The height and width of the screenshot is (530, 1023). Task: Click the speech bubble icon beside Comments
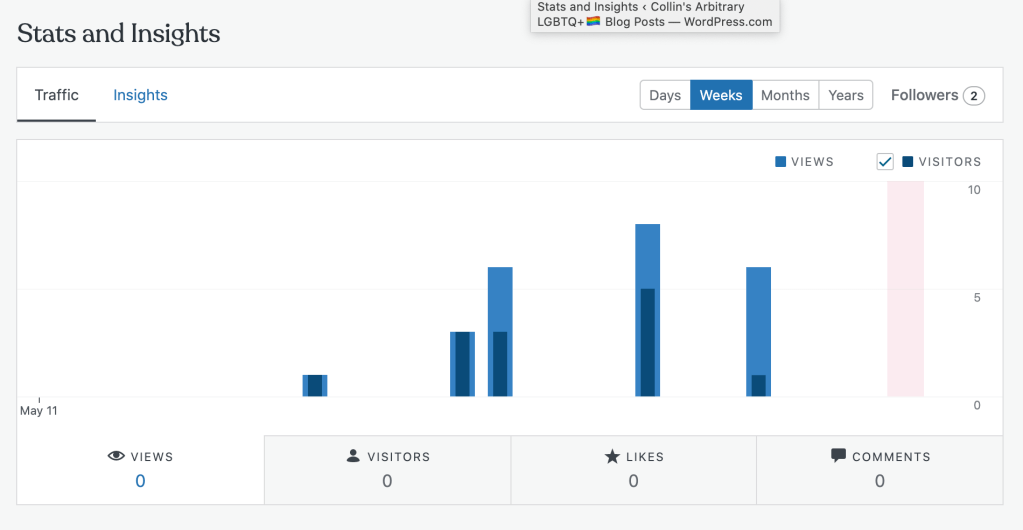click(x=838, y=455)
